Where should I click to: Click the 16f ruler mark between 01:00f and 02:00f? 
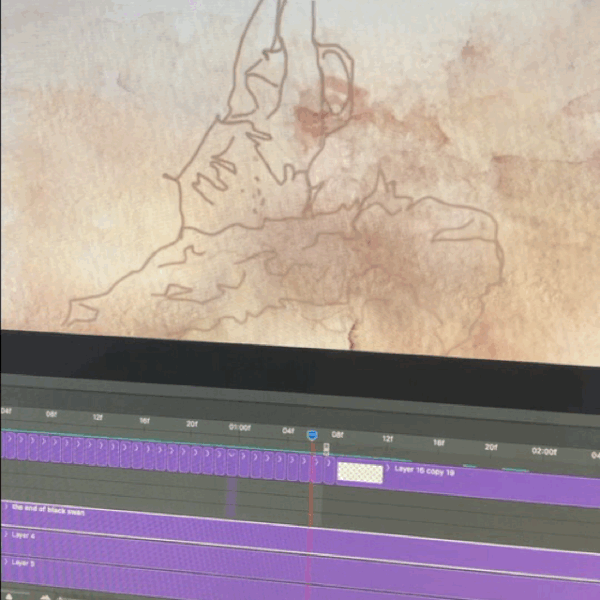(439, 443)
